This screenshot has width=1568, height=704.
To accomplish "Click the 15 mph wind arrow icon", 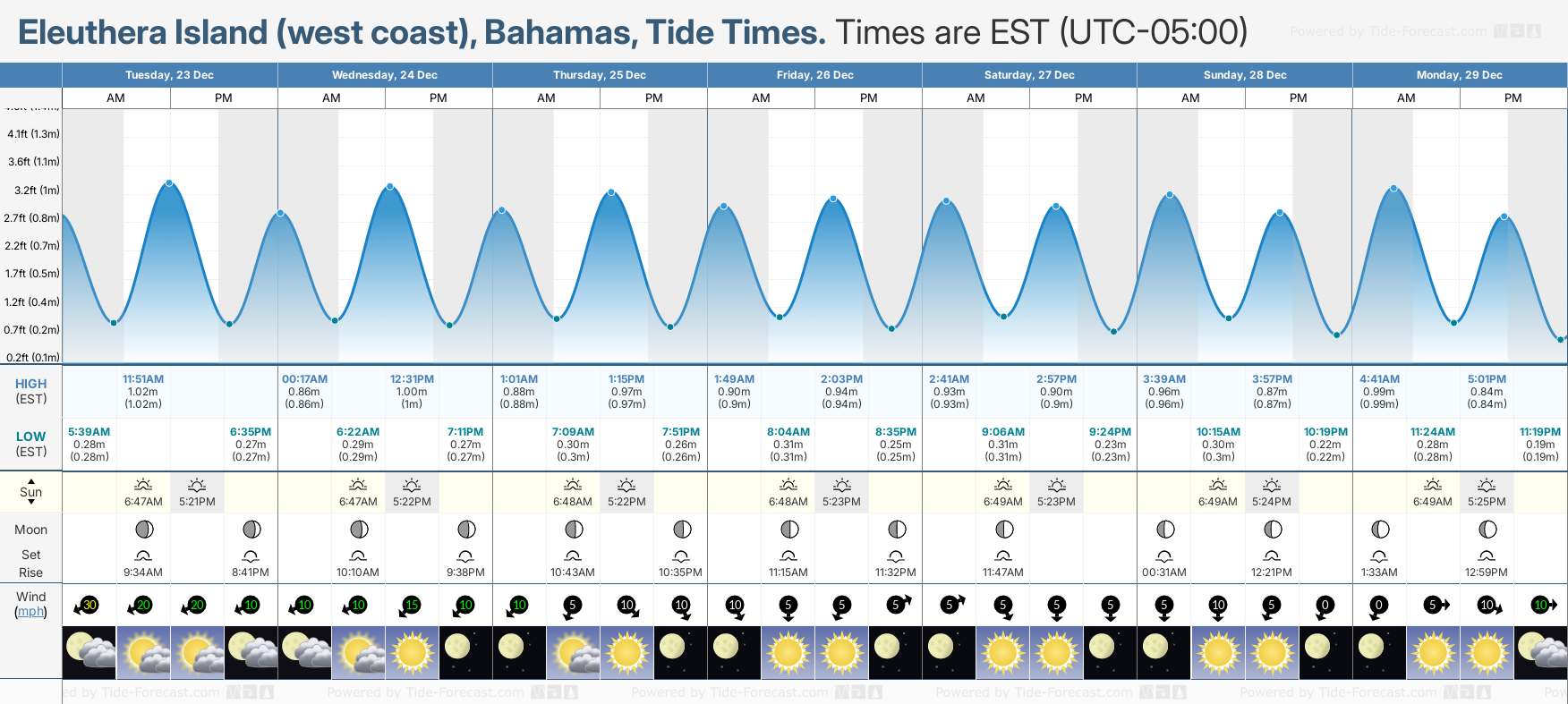I will (x=410, y=606).
